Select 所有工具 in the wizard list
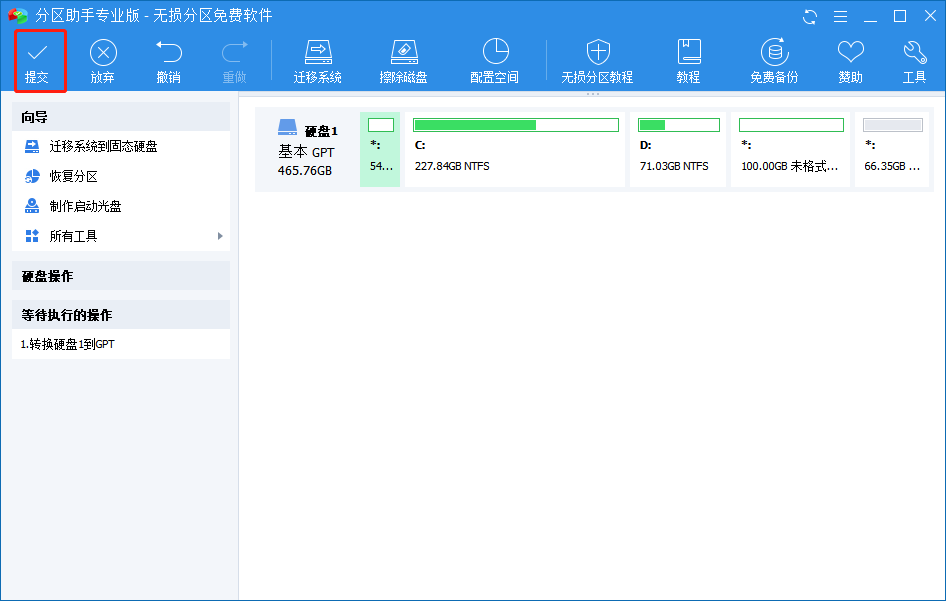Viewport: 946px width, 601px height. (x=121, y=236)
